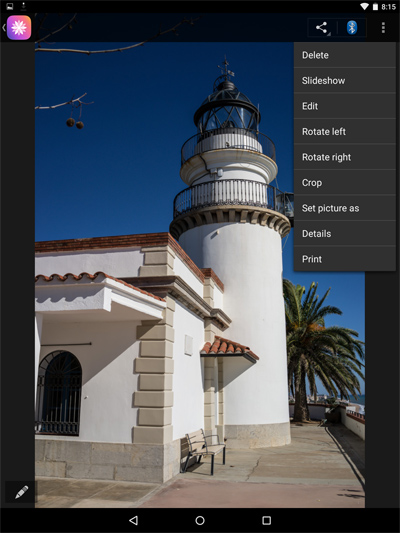Image resolution: width=400 pixels, height=533 pixels.
Task: Tap the back chevron beside app icon
Action: (x=4, y=28)
